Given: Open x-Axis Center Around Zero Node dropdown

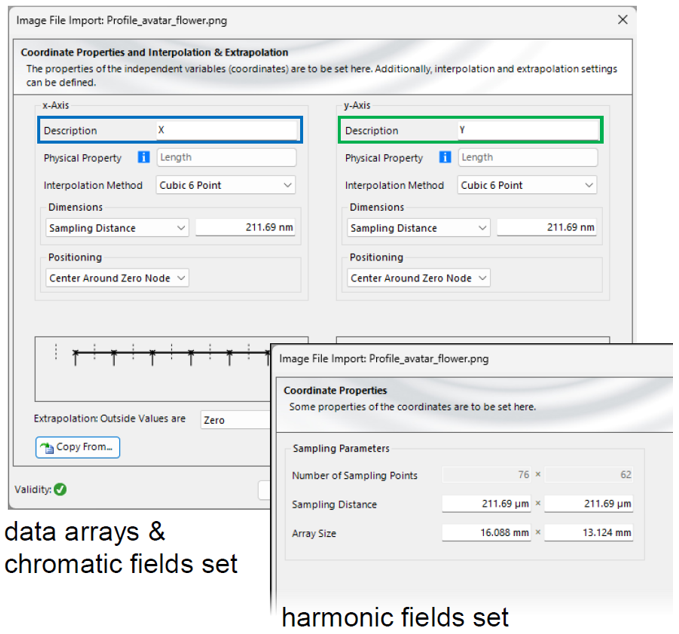Looking at the screenshot, I should 117,278.
